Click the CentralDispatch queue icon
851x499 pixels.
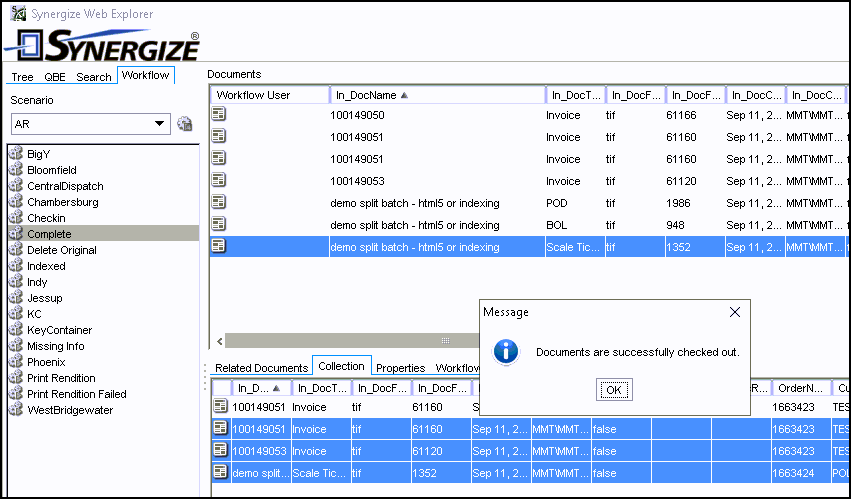click(16, 186)
